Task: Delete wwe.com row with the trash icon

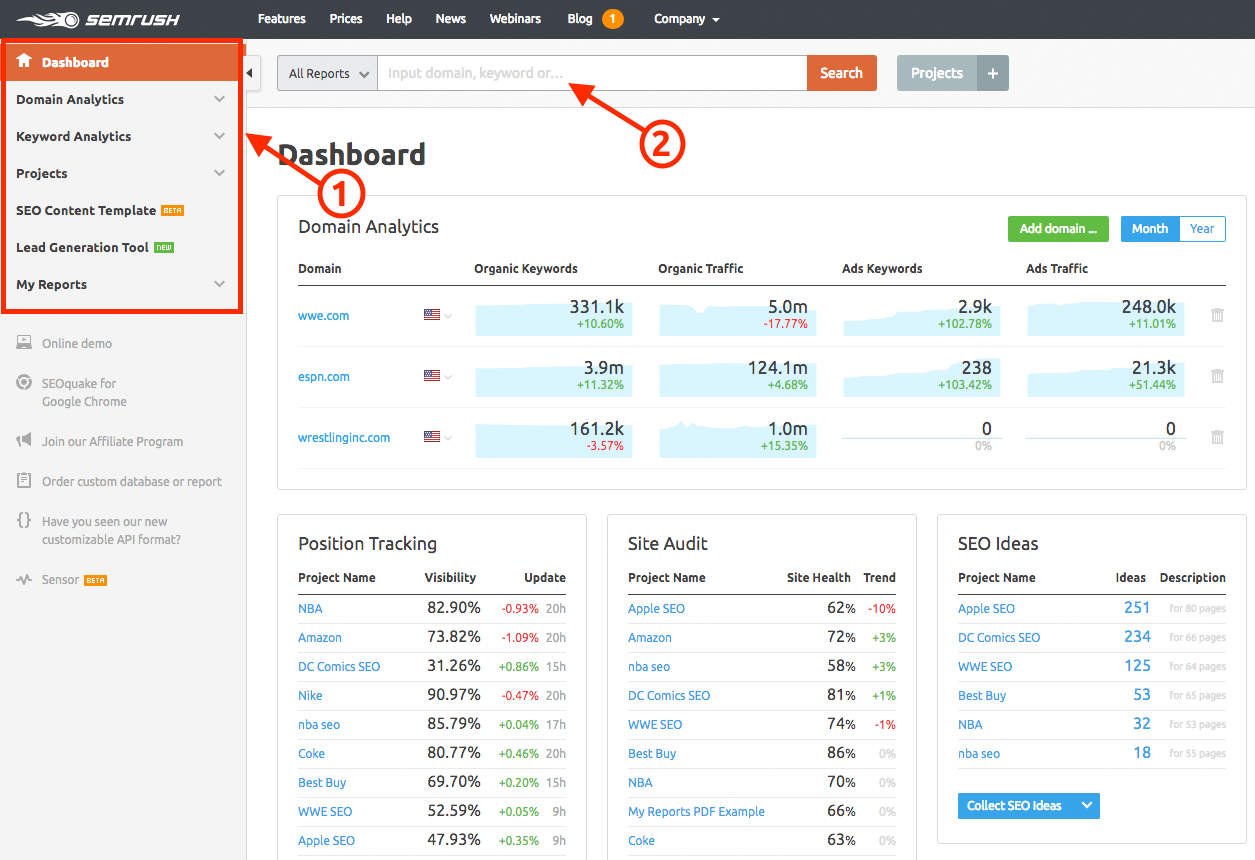Action: click(1217, 315)
